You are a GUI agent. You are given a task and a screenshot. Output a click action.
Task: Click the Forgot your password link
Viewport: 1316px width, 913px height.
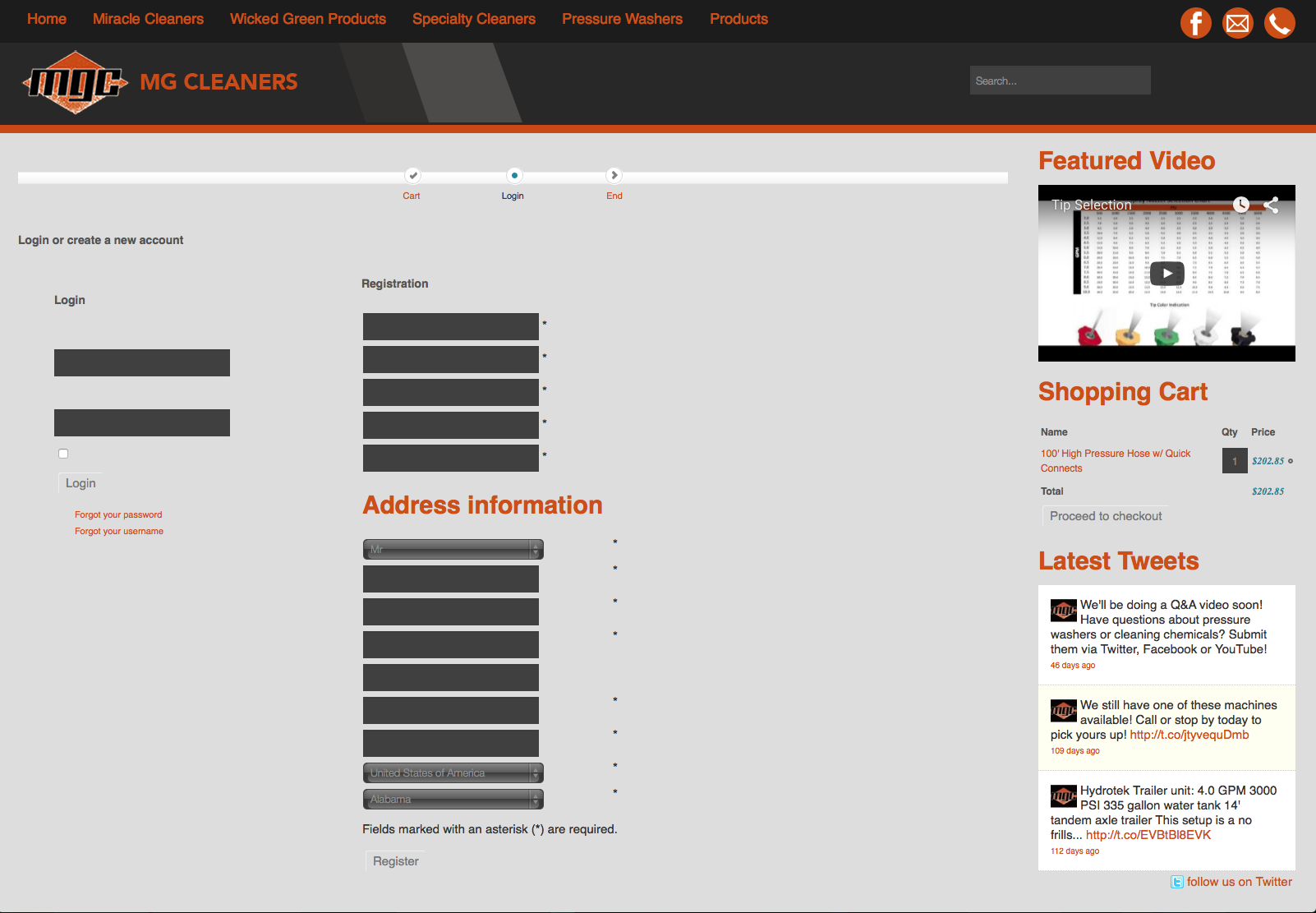coord(118,514)
